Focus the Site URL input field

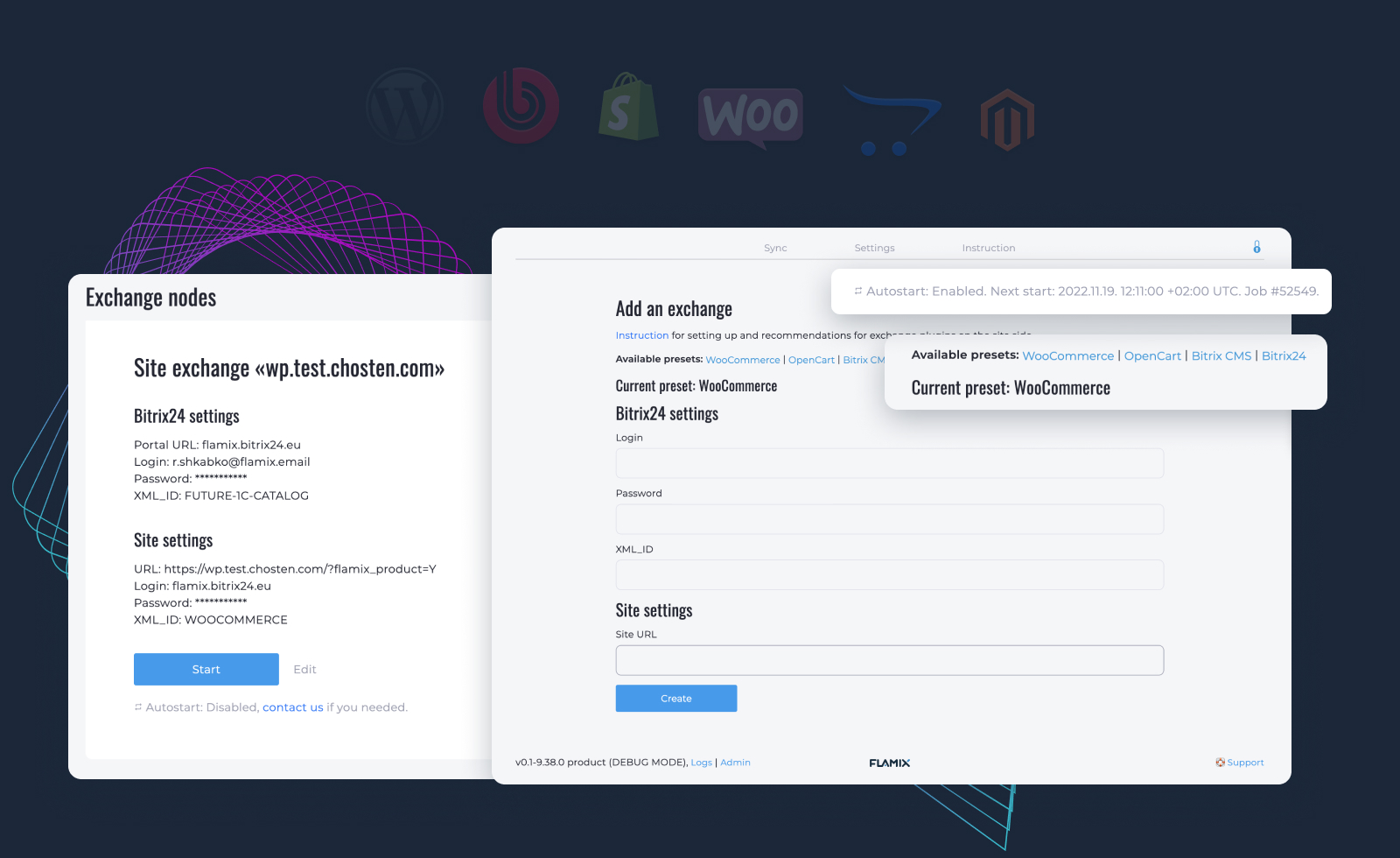click(x=890, y=660)
